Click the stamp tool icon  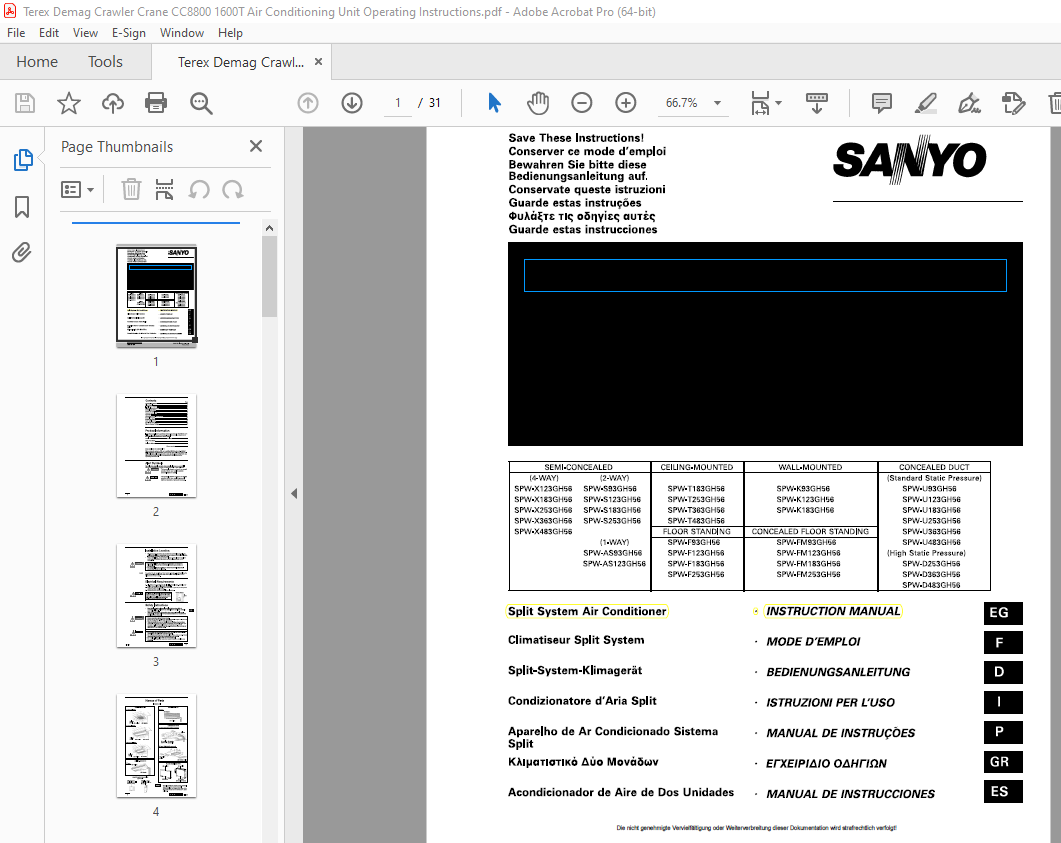click(1013, 103)
